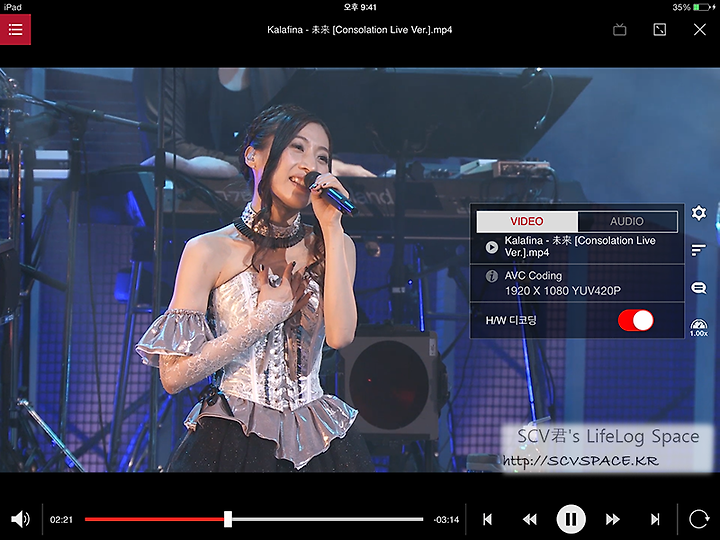Select the VIDEO tab
This screenshot has width=720, height=540.
pos(527,221)
